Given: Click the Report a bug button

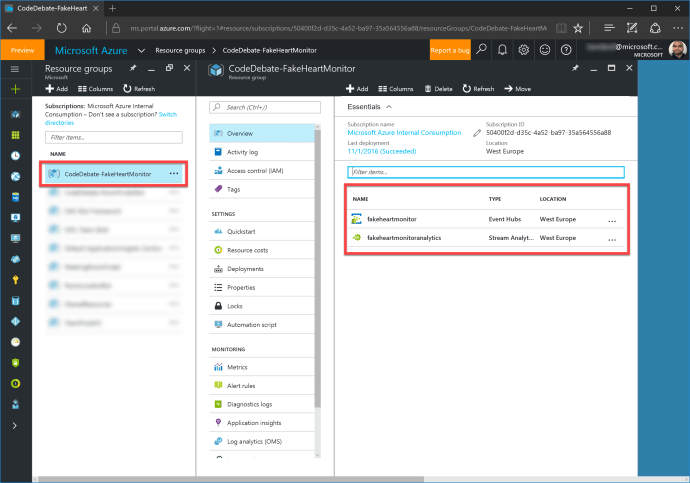Looking at the screenshot, I should [x=449, y=49].
